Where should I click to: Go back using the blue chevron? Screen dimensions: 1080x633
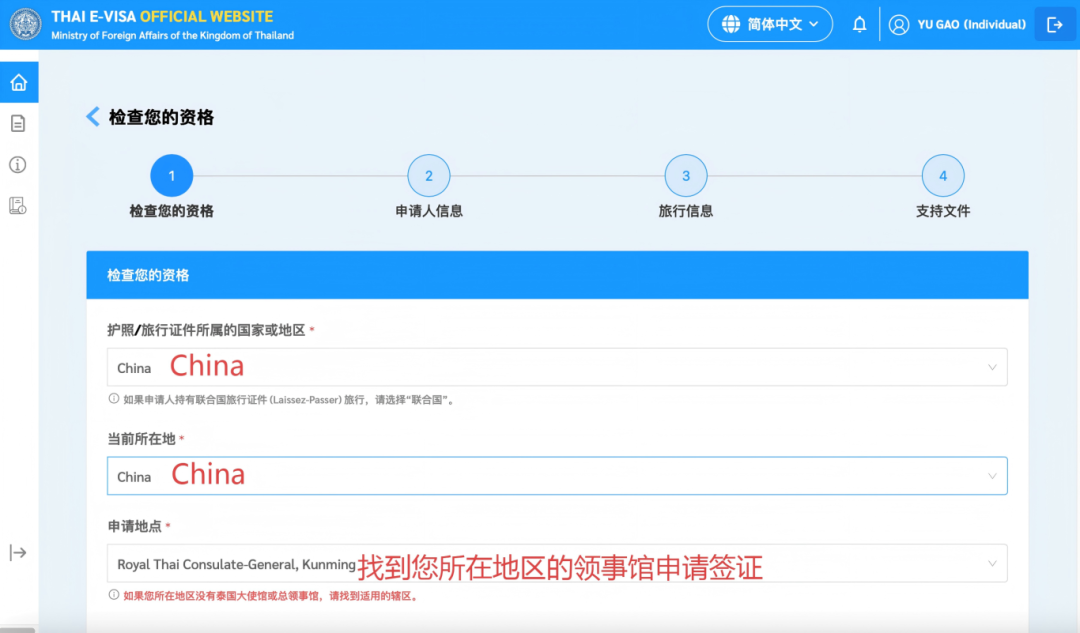tap(93, 117)
